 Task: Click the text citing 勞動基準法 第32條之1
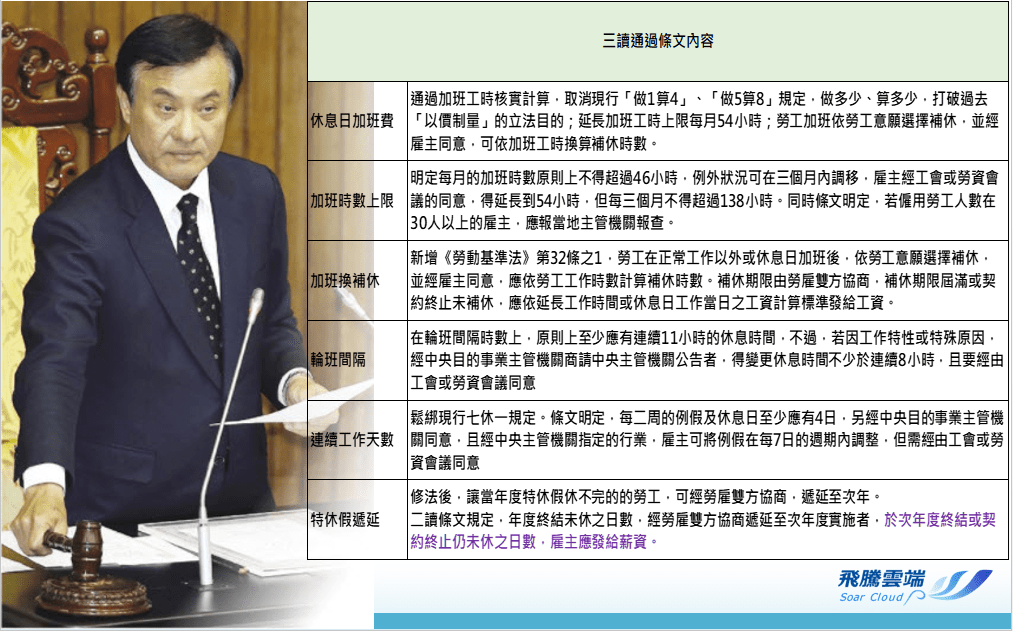tap(704, 281)
